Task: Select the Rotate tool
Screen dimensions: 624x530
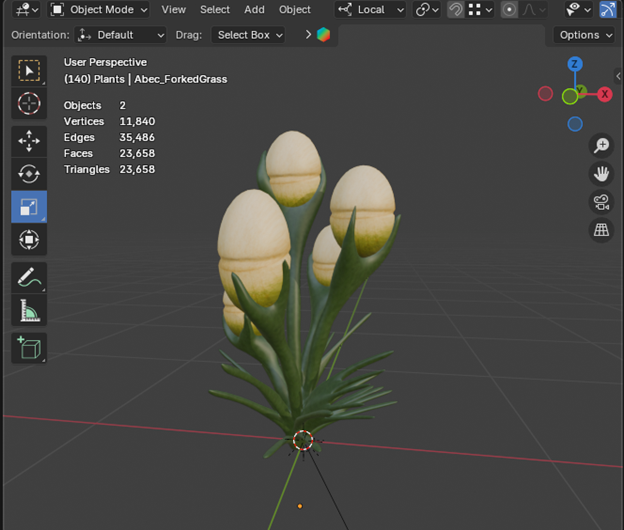Action: tap(29, 174)
